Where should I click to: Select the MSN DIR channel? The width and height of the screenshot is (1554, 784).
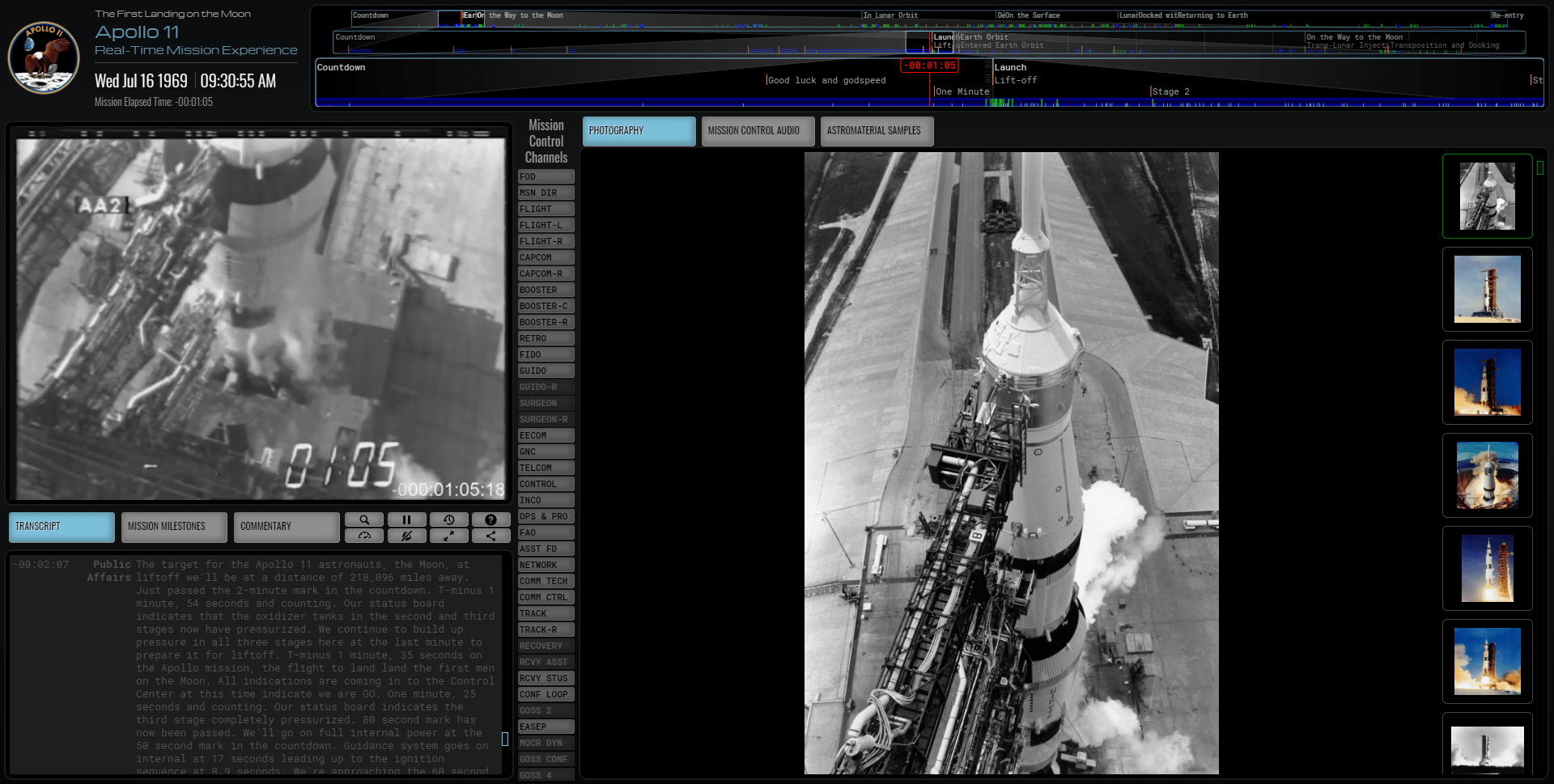click(546, 193)
